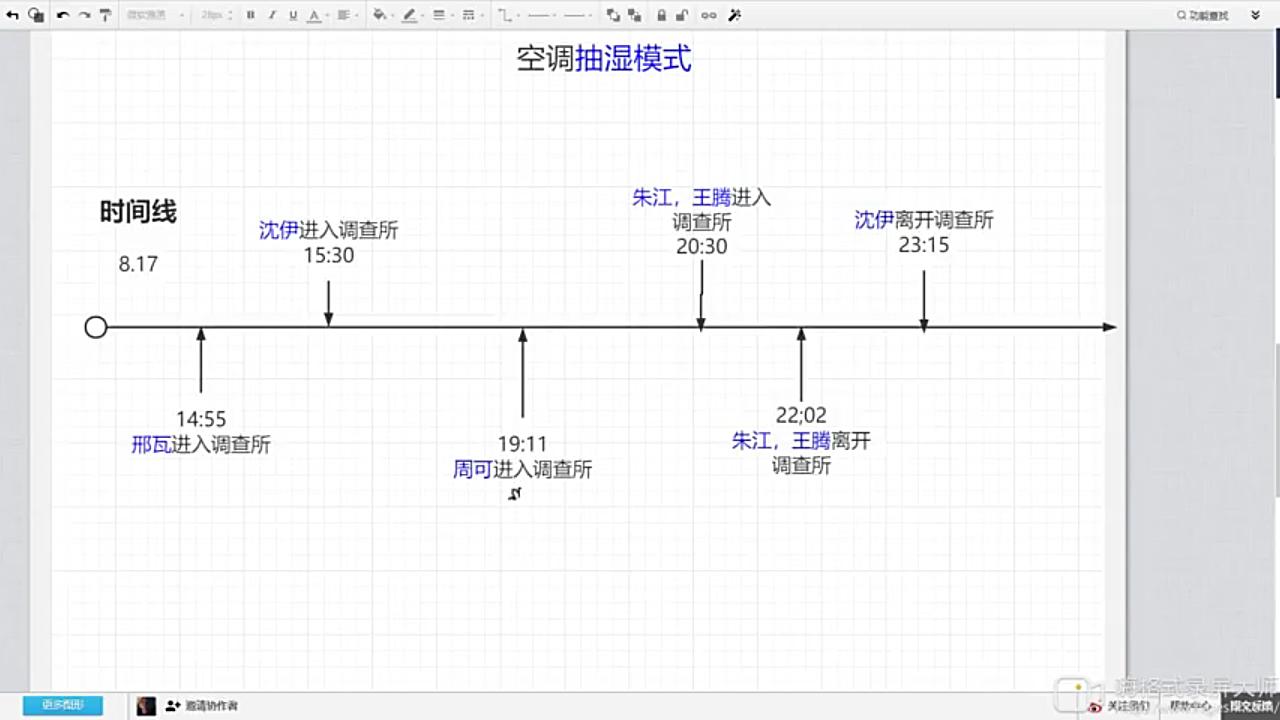The image size is (1280, 720).
Task: Open the connector line type dropdown
Action: coord(507,15)
